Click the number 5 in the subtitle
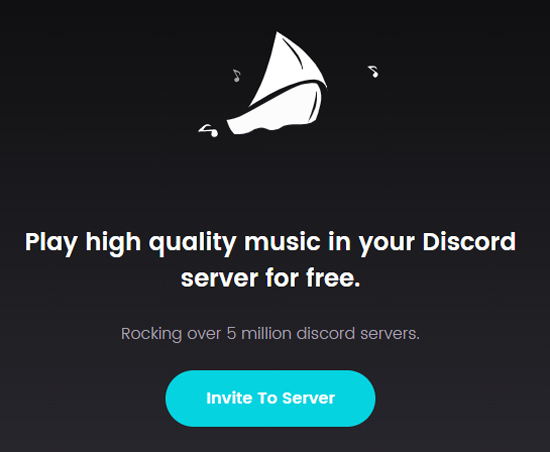 pos(231,333)
